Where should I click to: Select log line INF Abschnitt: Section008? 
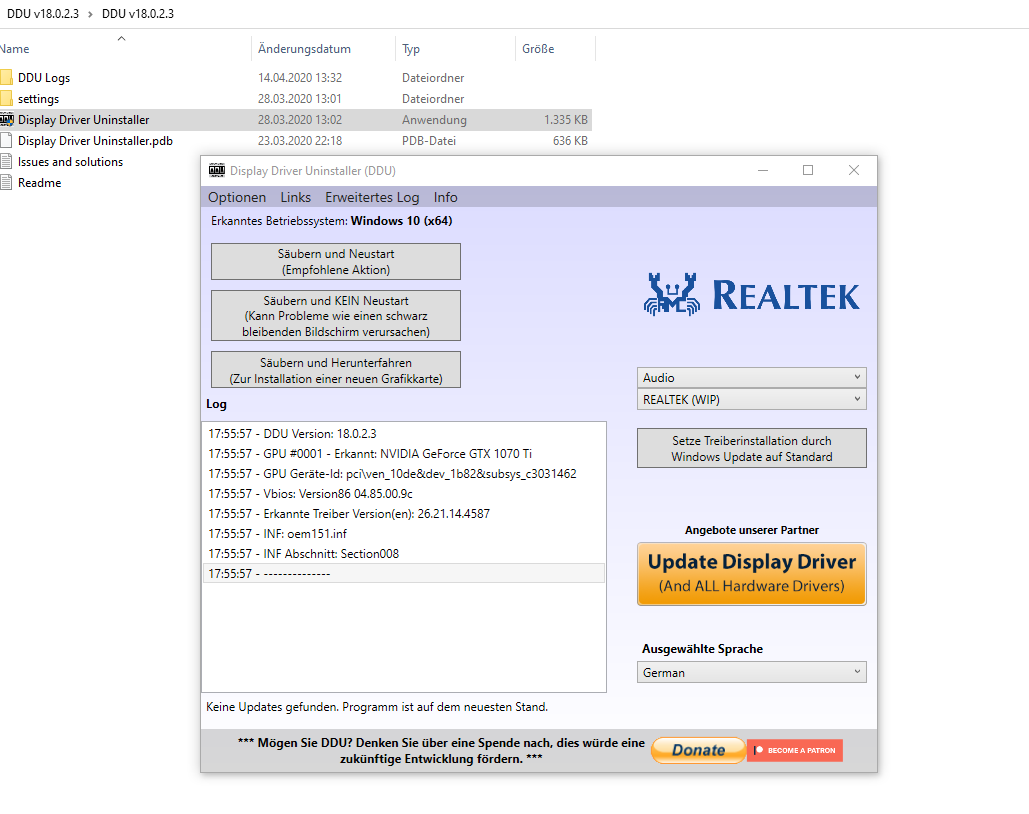pyautogui.click(x=404, y=554)
